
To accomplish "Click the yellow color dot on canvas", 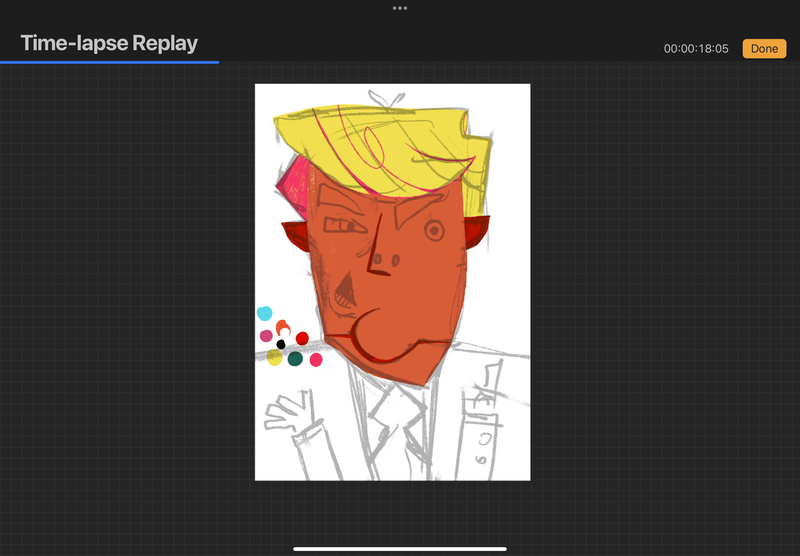I will 275,358.
